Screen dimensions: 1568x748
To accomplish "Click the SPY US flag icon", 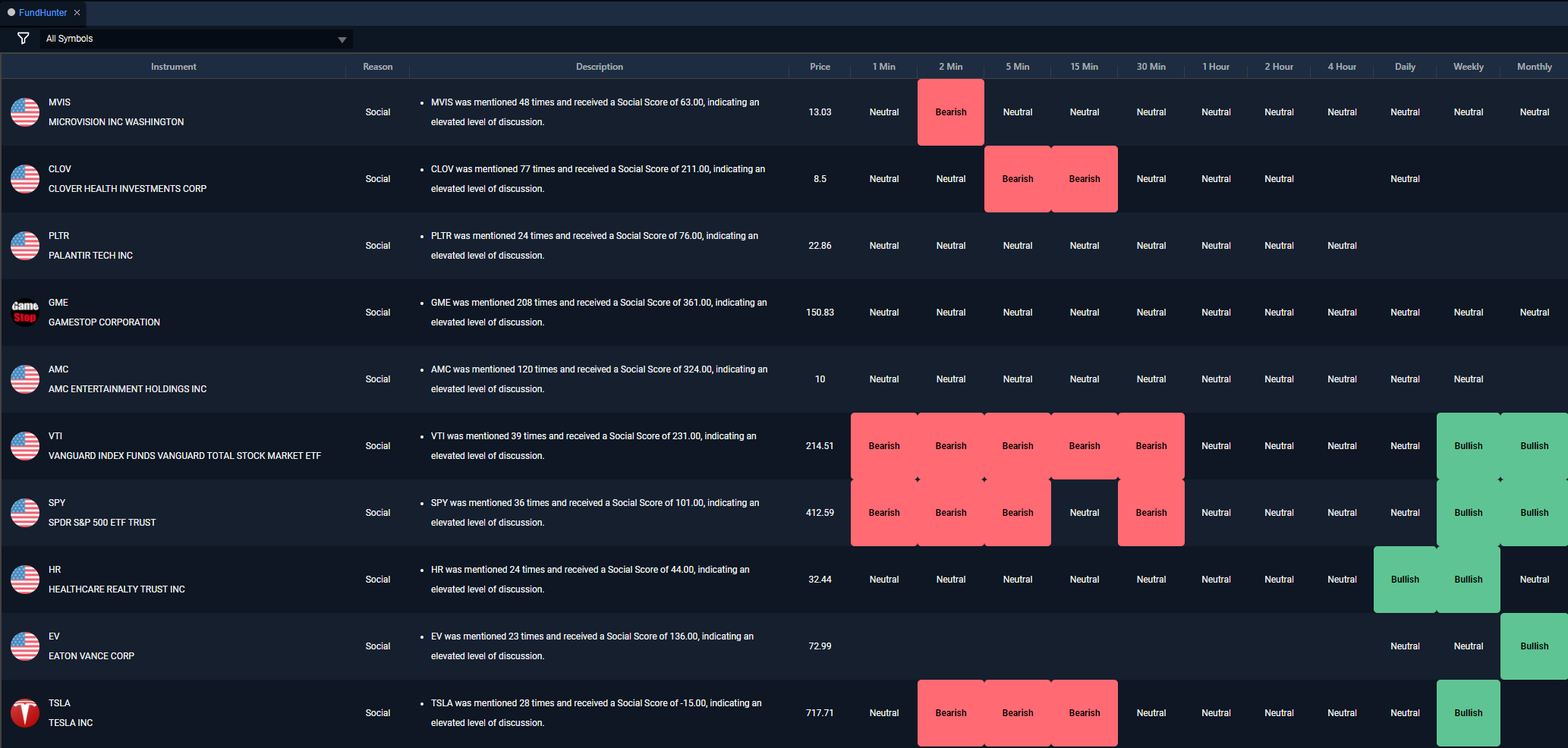I will coord(25,513).
